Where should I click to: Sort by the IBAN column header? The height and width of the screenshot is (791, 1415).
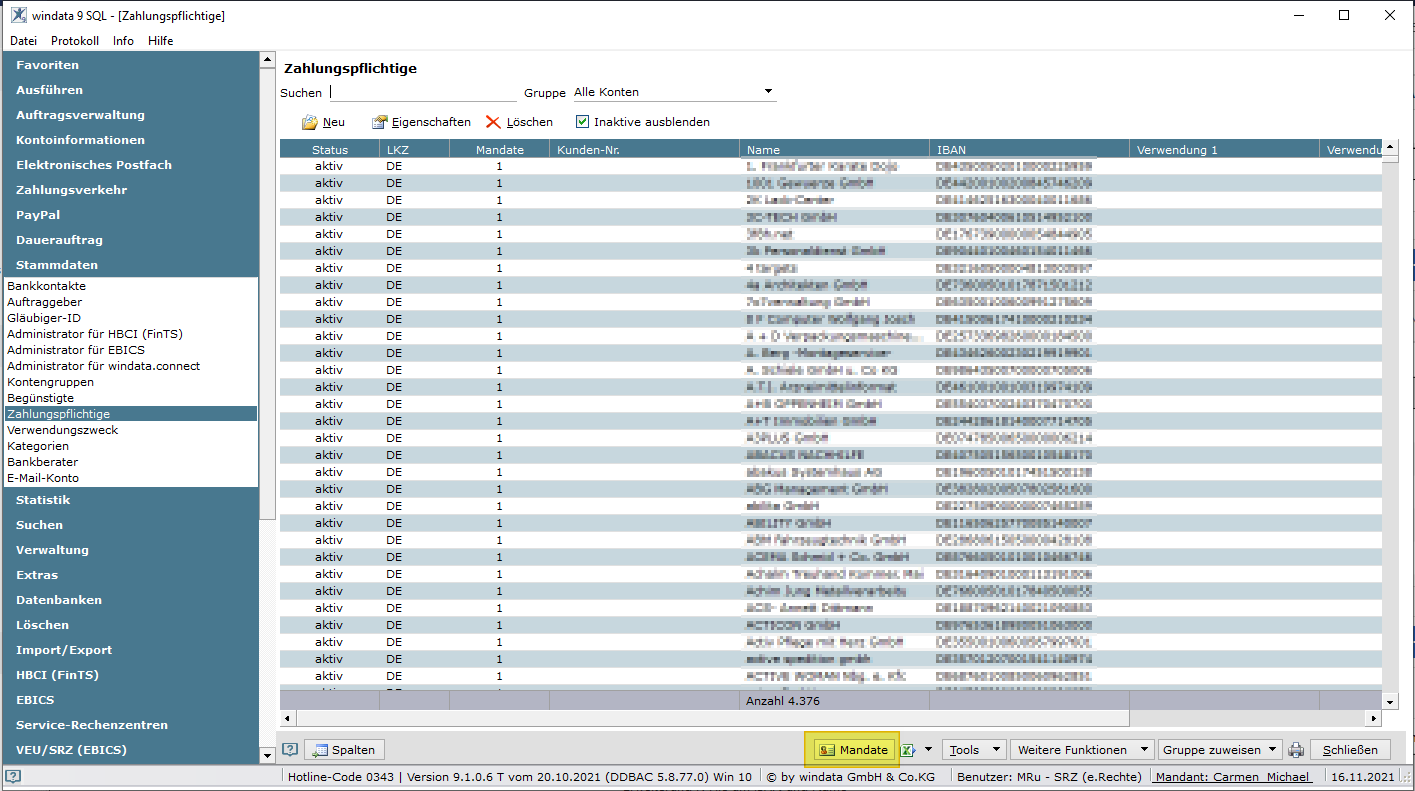click(x=1030, y=150)
